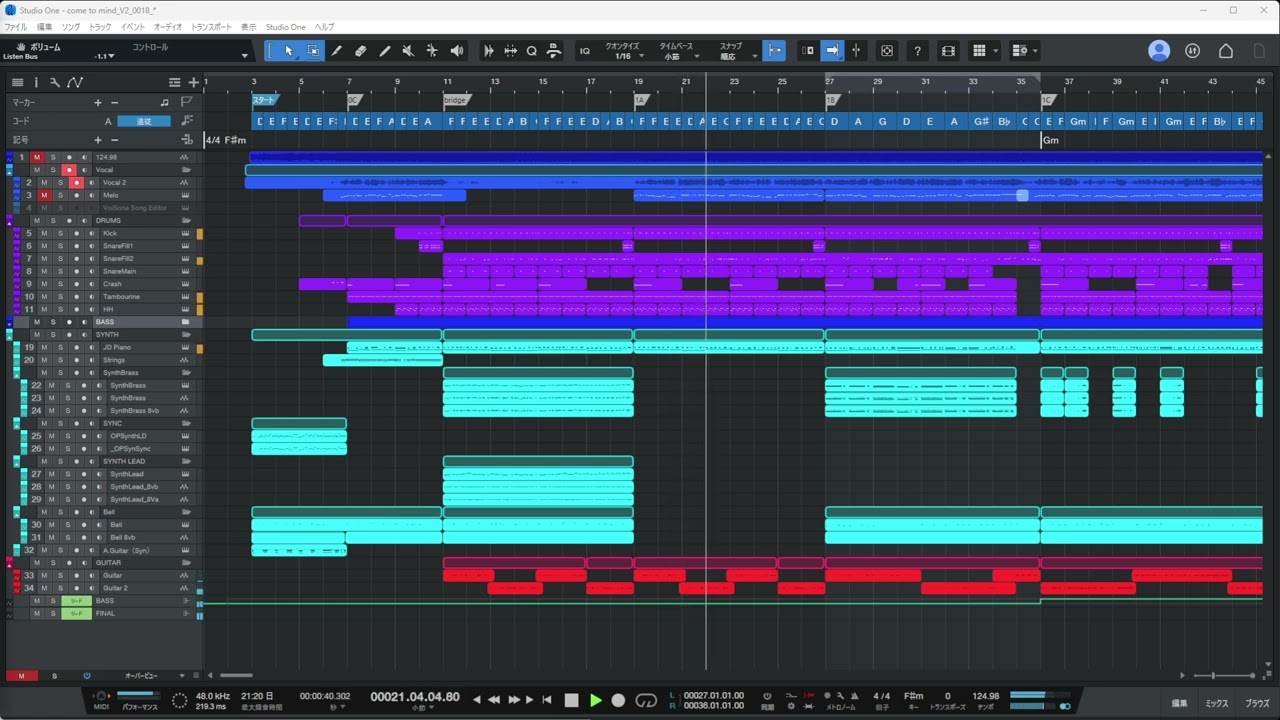Click the horizontal timeline scrollbar

point(236,676)
